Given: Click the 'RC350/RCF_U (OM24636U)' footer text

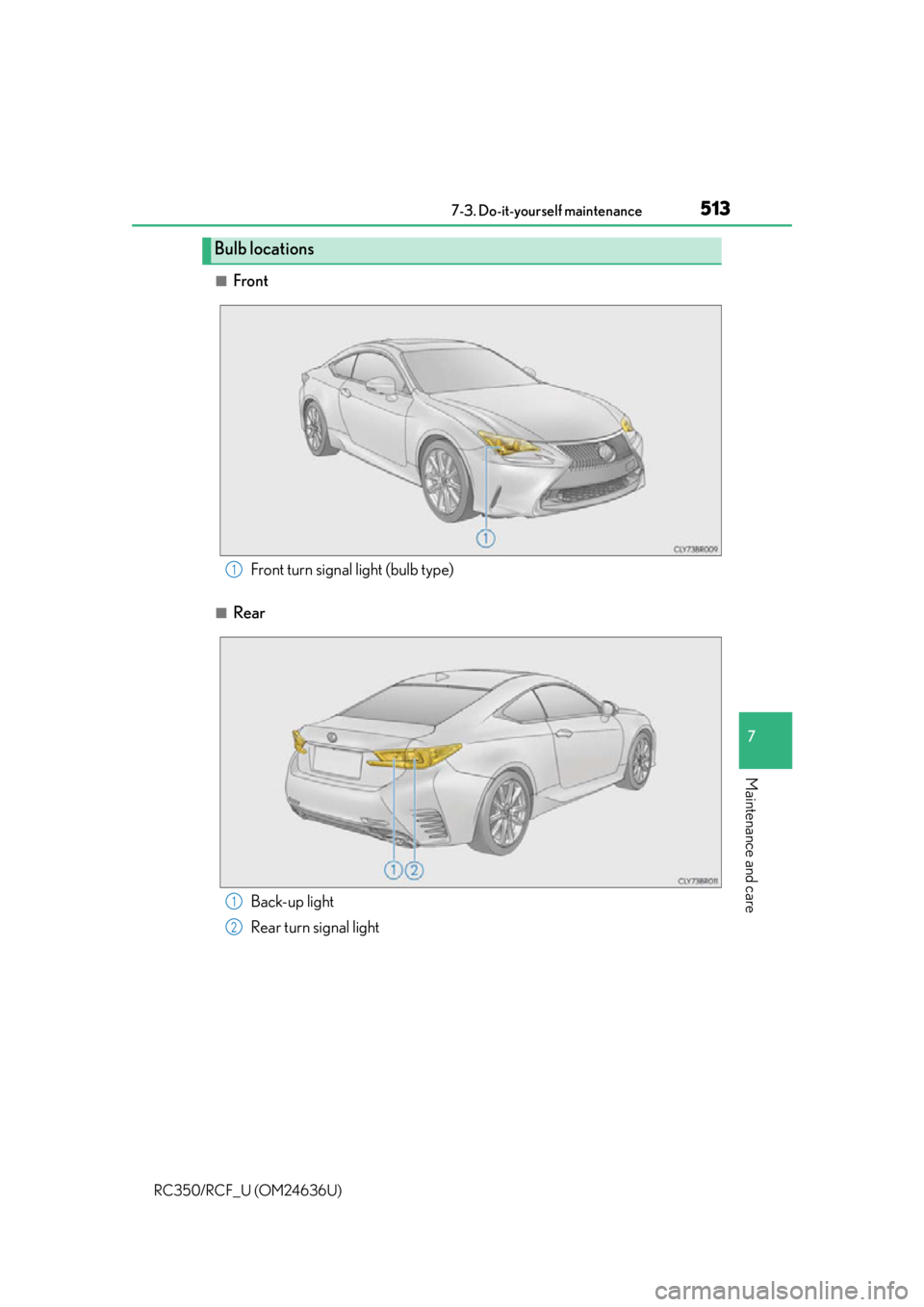Looking at the screenshot, I should point(247,1191).
